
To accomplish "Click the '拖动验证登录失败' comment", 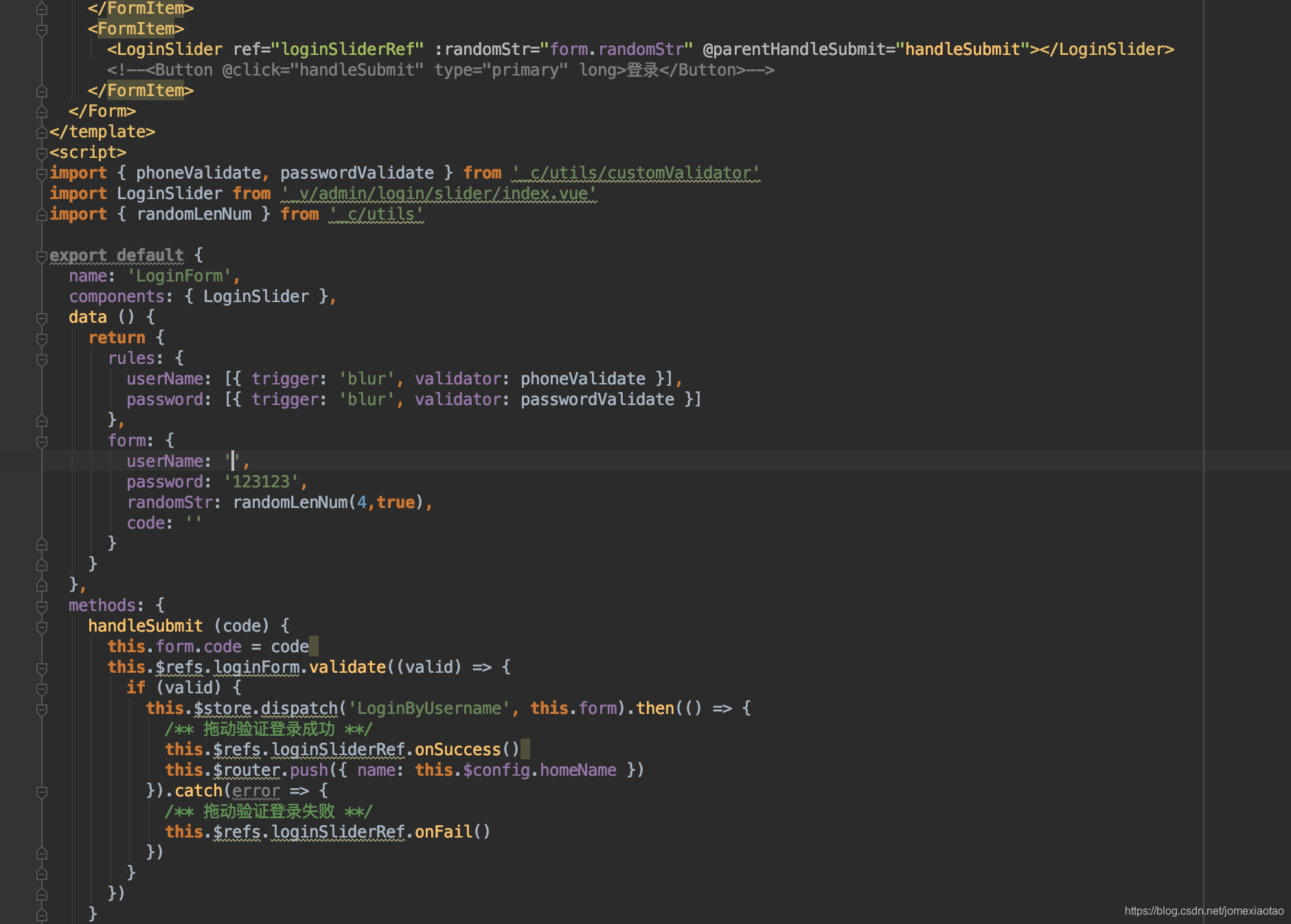I will pos(269,811).
